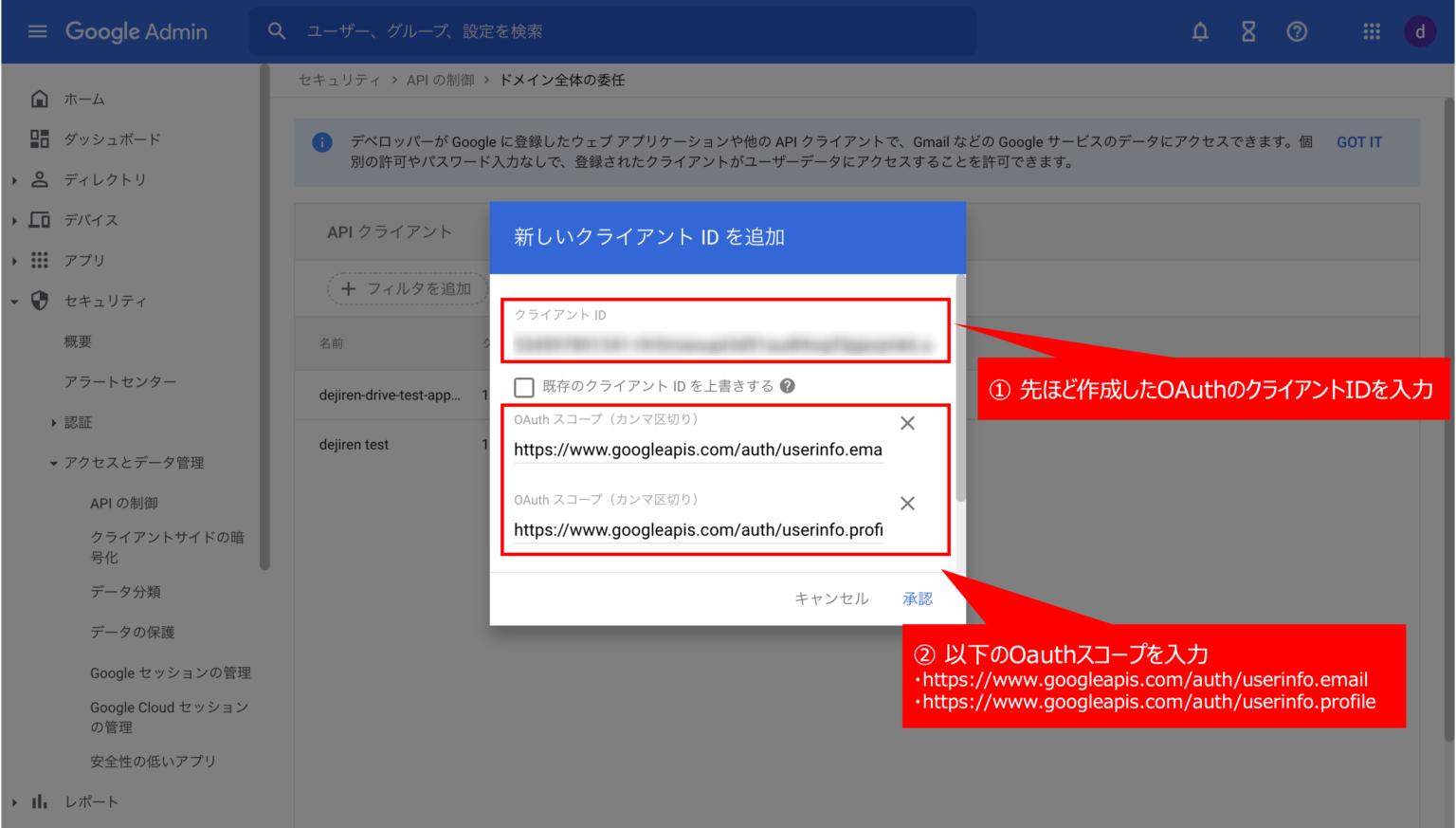Collapse アクセスとデータ管理 arrow
The height and width of the screenshot is (828, 1456).
click(x=54, y=463)
